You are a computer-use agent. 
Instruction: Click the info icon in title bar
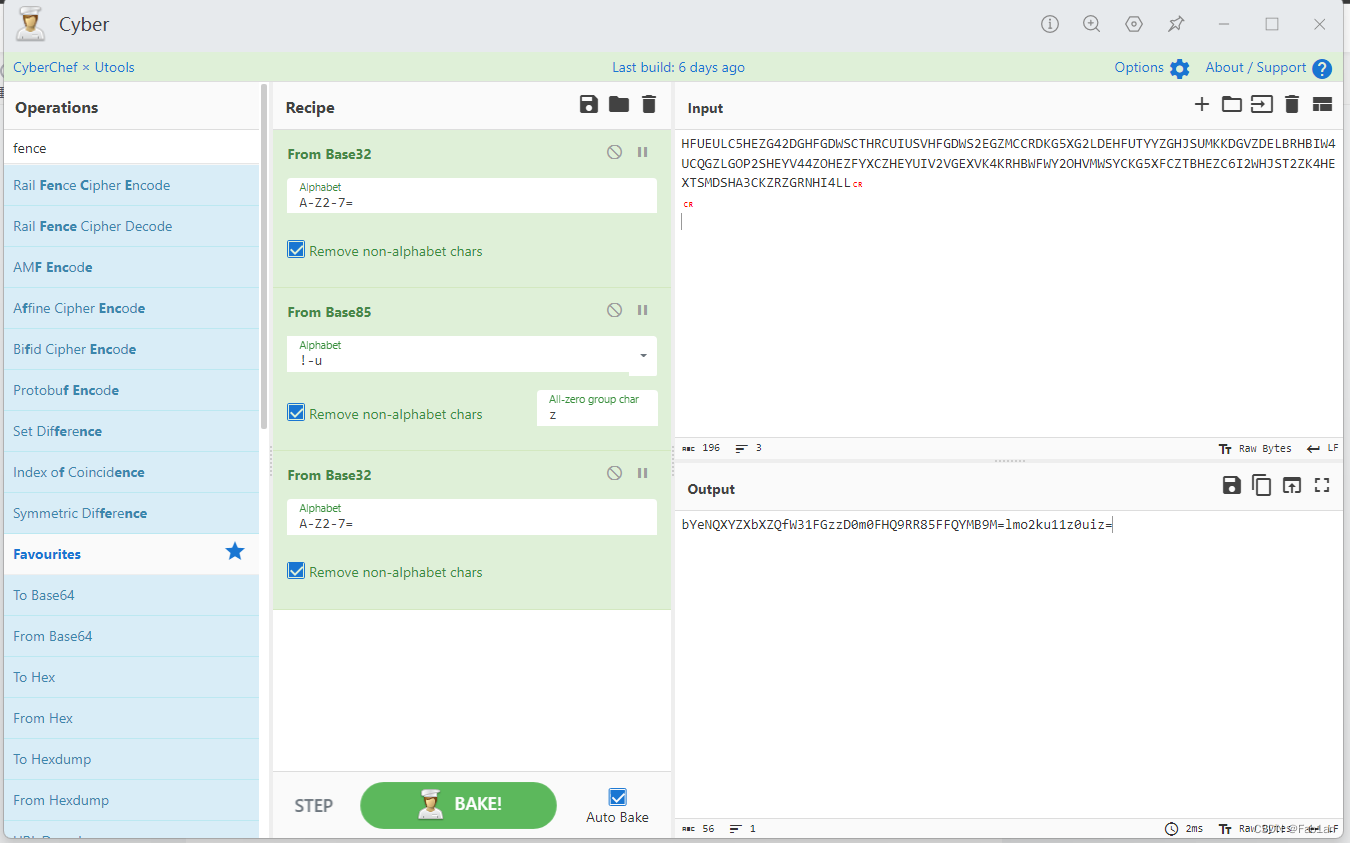(x=1050, y=24)
